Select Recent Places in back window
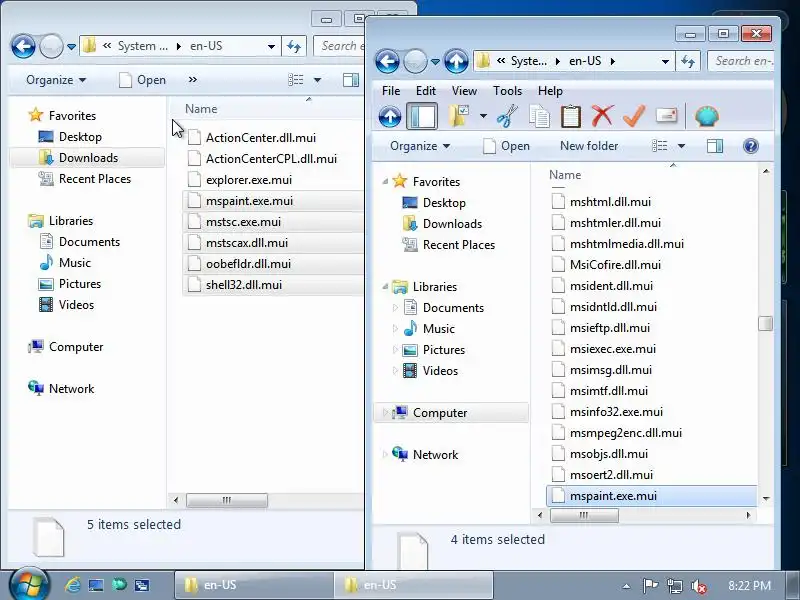This screenshot has width=800, height=600. [x=85, y=179]
